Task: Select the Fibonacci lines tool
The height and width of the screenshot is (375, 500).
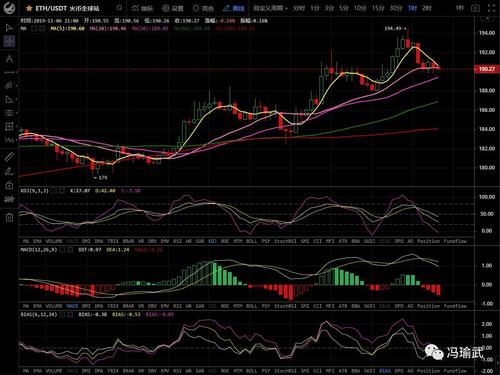Action: point(9,113)
